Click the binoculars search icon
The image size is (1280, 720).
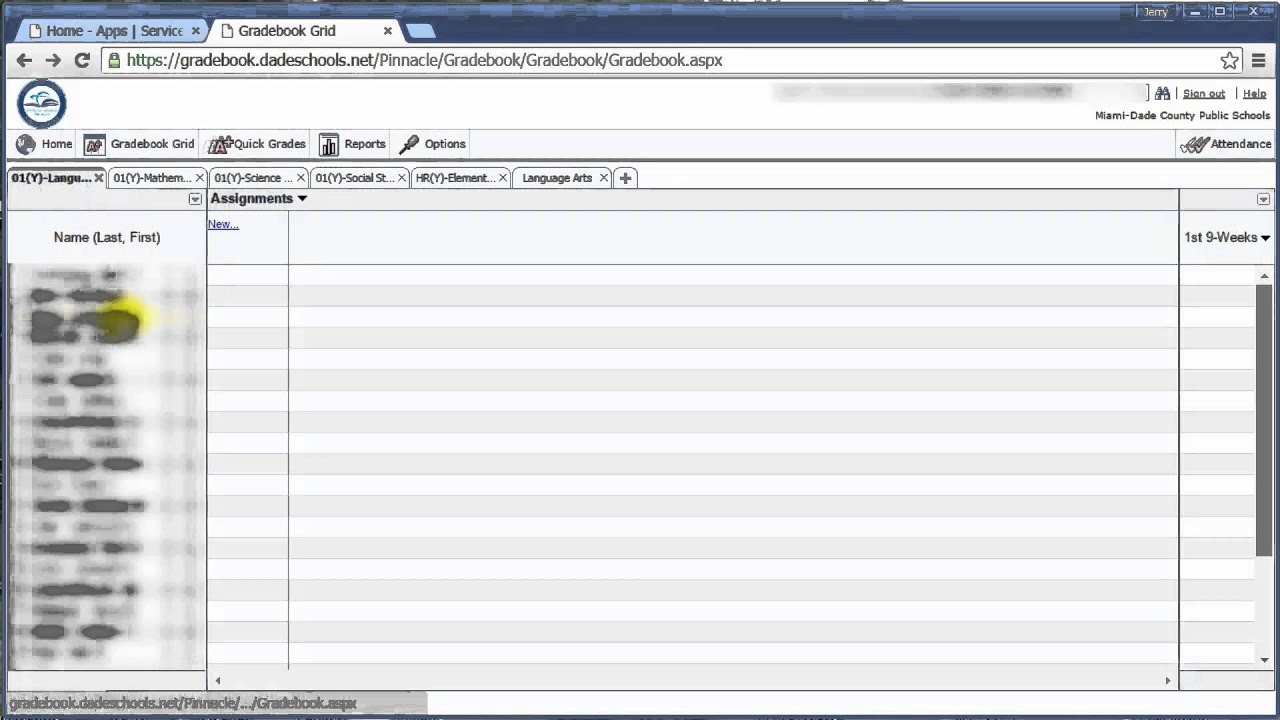point(1162,93)
